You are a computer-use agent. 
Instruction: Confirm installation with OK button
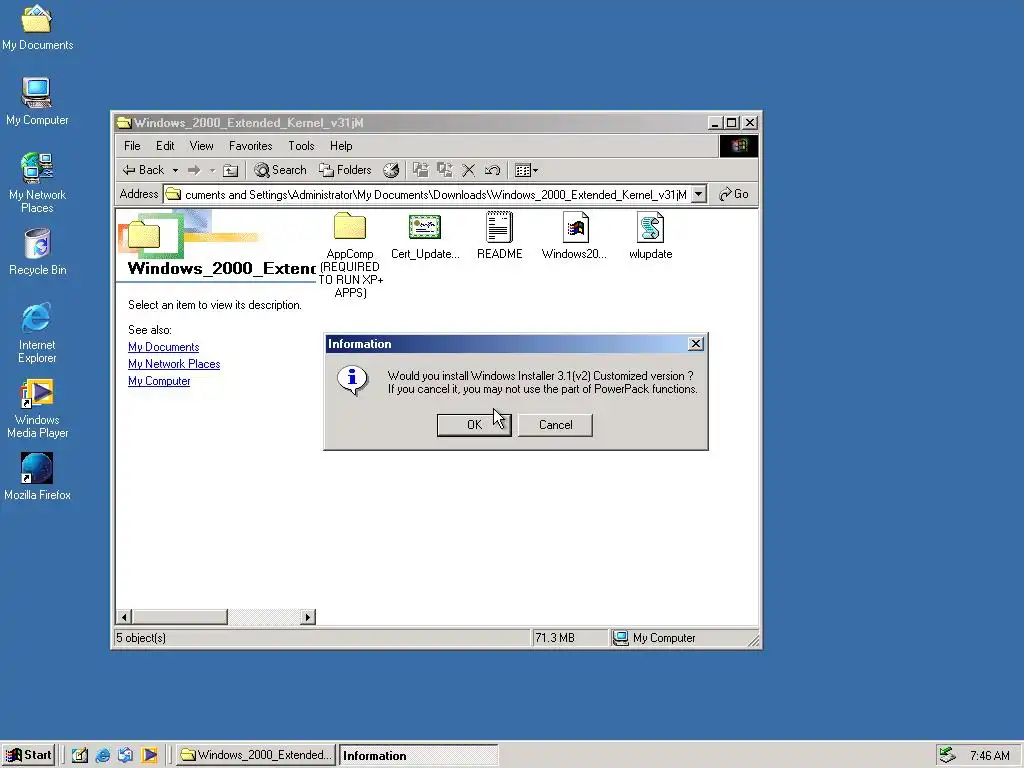click(474, 424)
